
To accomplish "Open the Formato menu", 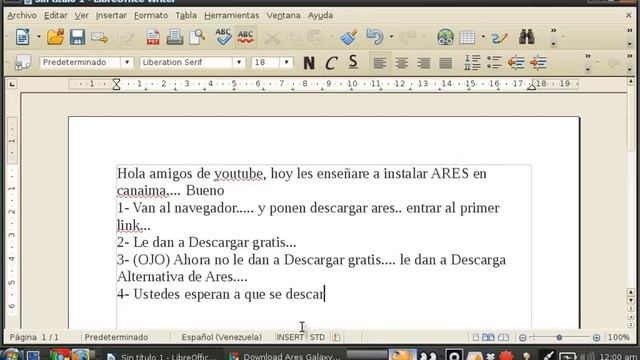I will [151, 16].
